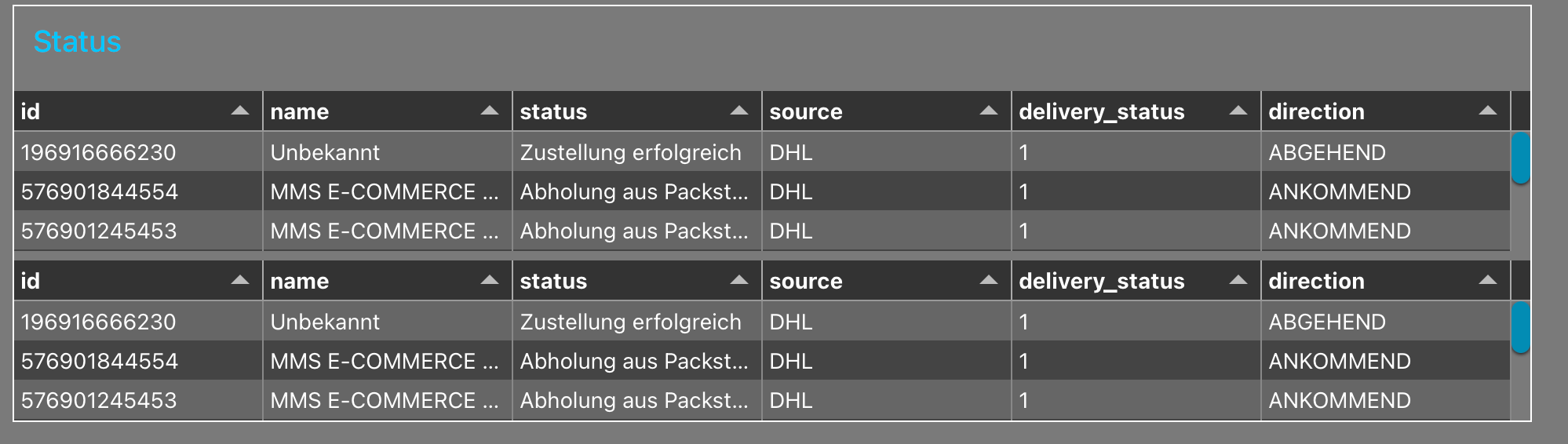
Task: Click the delivery_status sort arrow in the lower table
Action: [1238, 280]
